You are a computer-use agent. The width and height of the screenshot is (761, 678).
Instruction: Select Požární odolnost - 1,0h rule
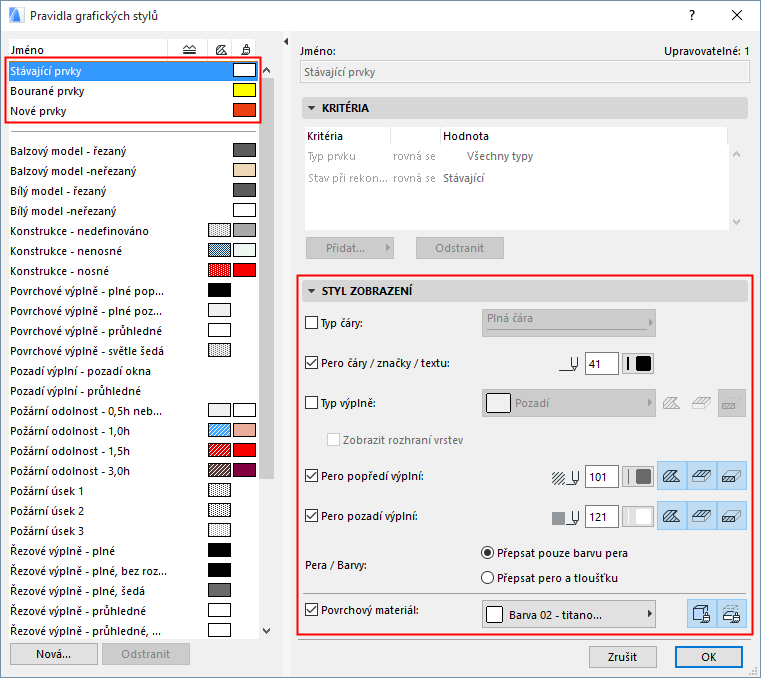[133, 431]
